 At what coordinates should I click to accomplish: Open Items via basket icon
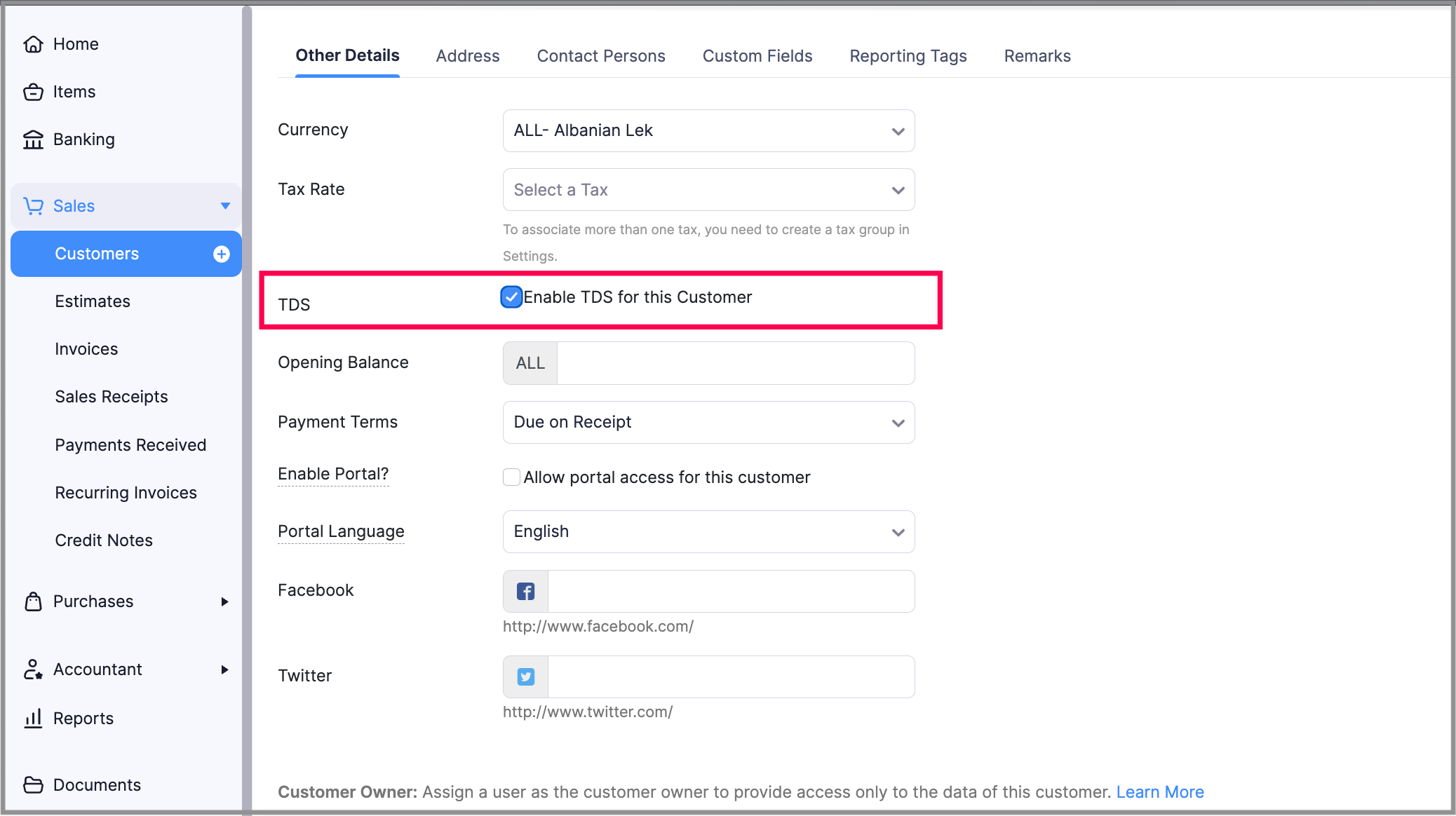click(33, 92)
